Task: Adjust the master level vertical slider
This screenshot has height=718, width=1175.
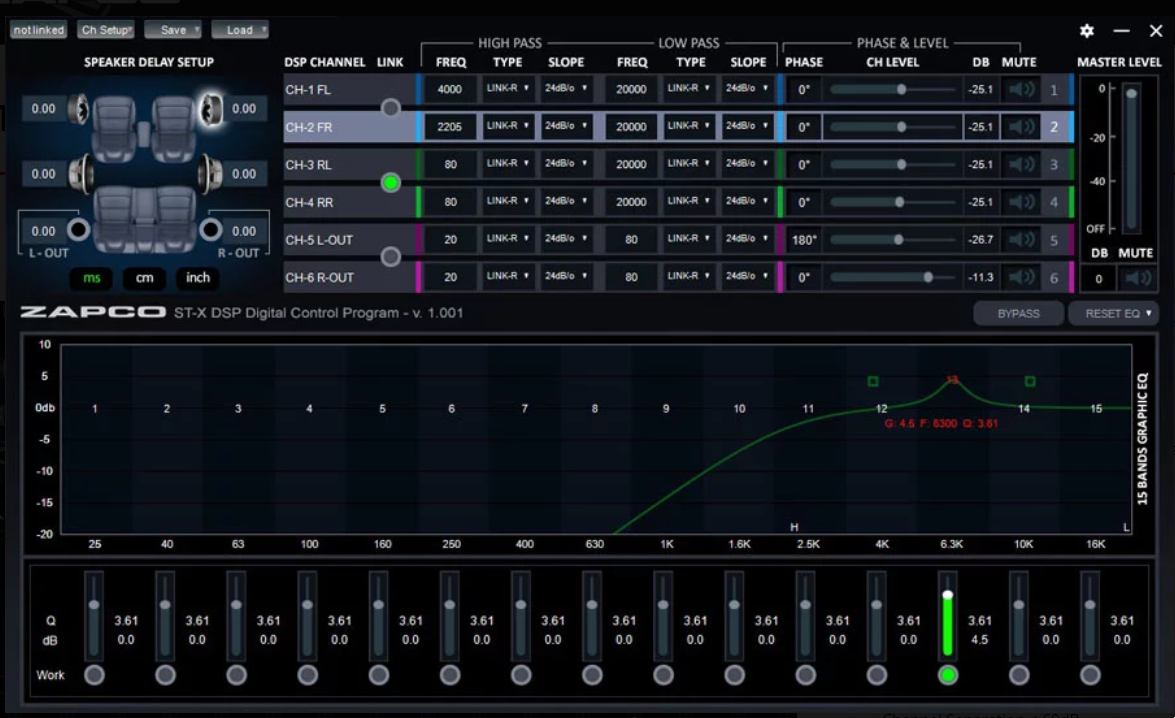Action: (1132, 157)
